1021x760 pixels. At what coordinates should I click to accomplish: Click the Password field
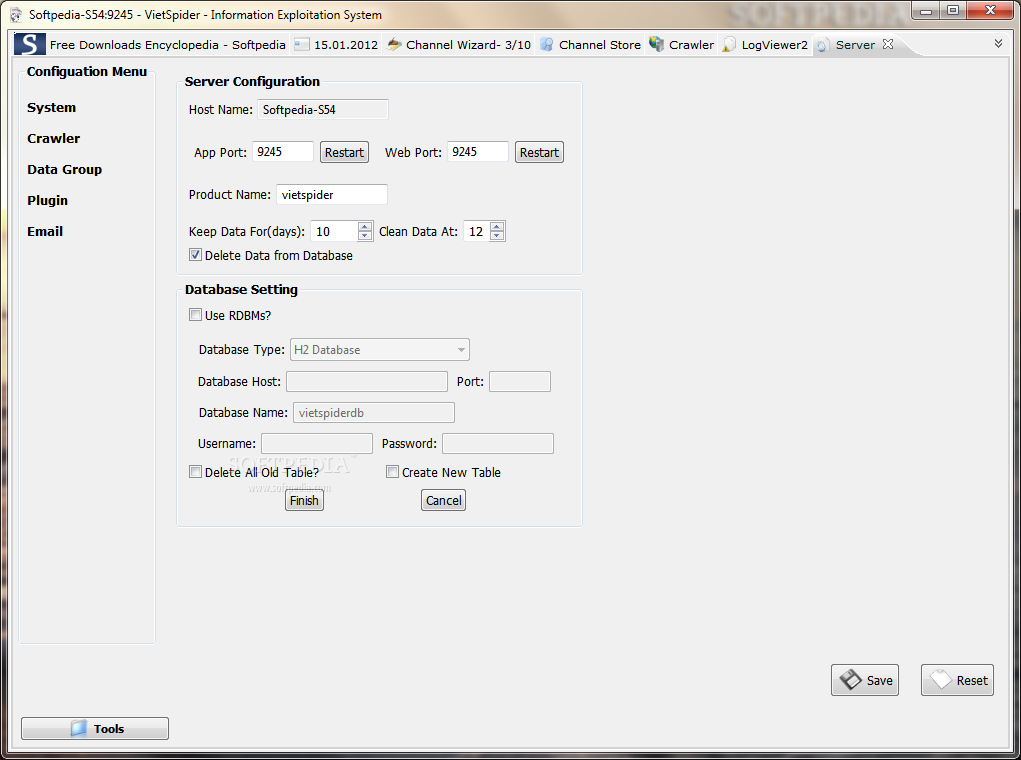click(497, 443)
